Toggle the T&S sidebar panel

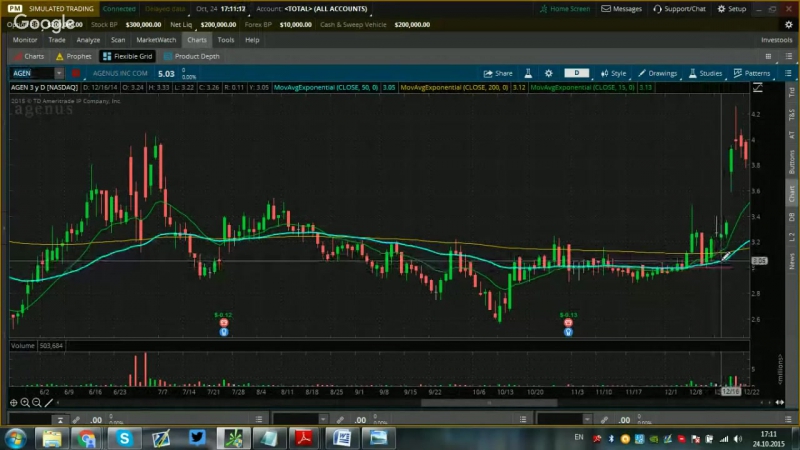(x=792, y=114)
